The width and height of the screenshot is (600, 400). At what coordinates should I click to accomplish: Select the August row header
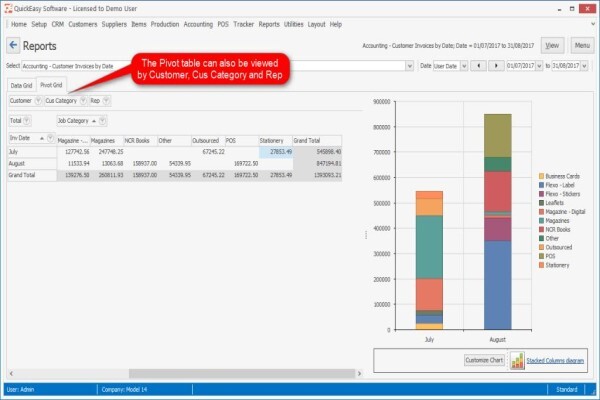32,163
